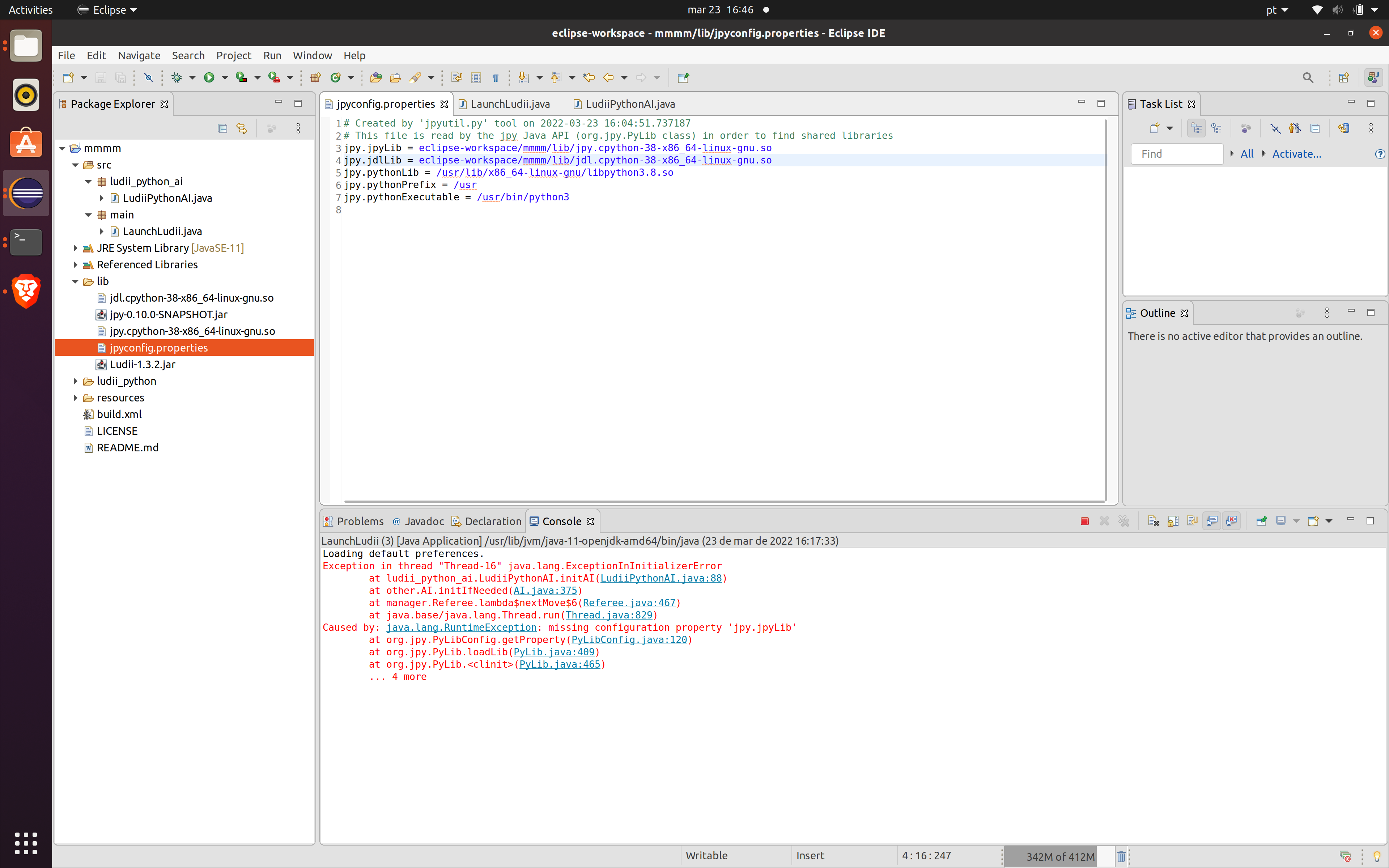Toggle Show Console on Standard Out change
The height and width of the screenshot is (868, 1389).
[x=1212, y=521]
